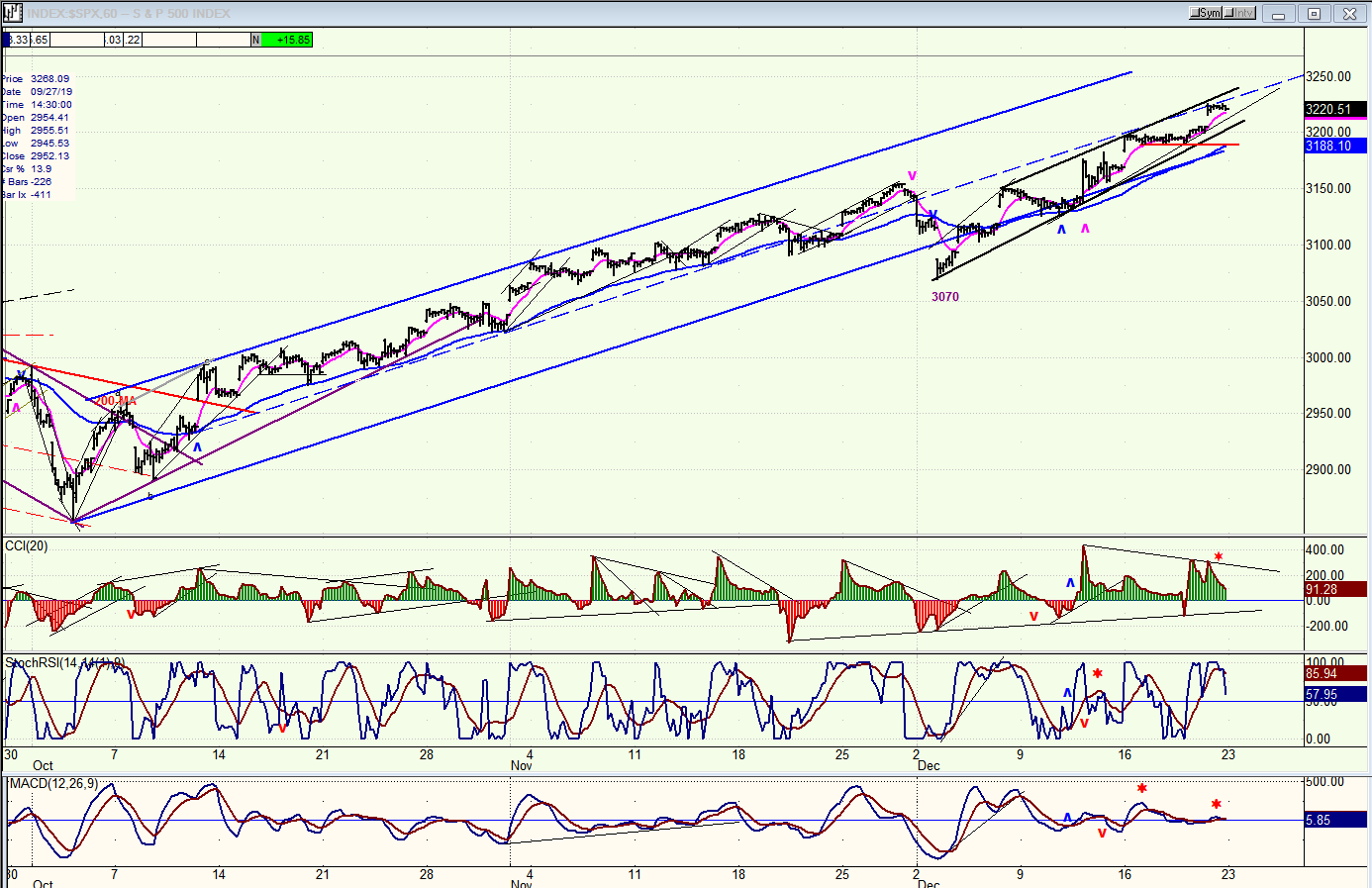Toggle the Intv link checkbox
This screenshot has width=1372, height=888.
[1240, 13]
